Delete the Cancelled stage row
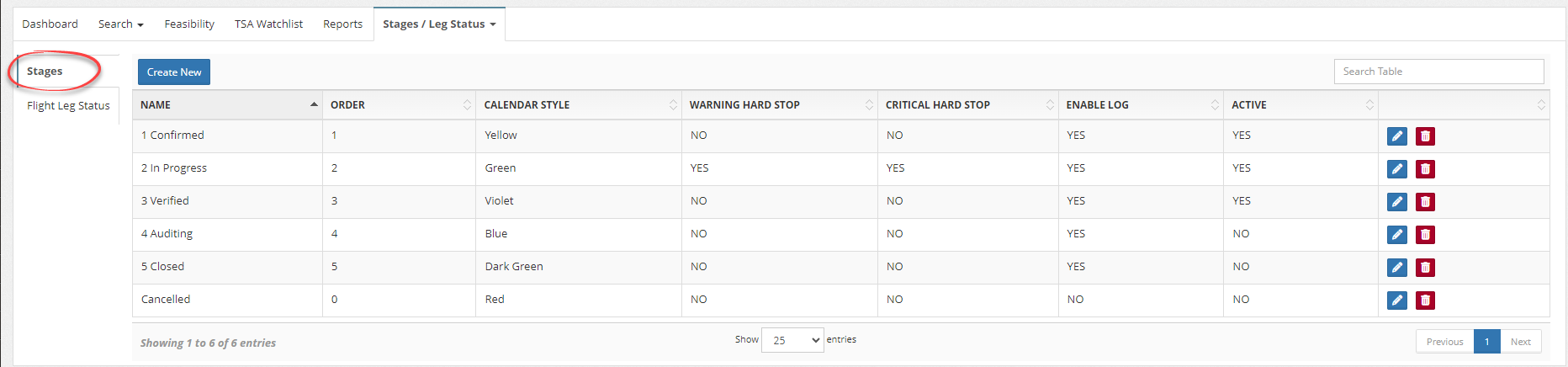Image resolution: width=1568 pixels, height=367 pixels. [1425, 301]
